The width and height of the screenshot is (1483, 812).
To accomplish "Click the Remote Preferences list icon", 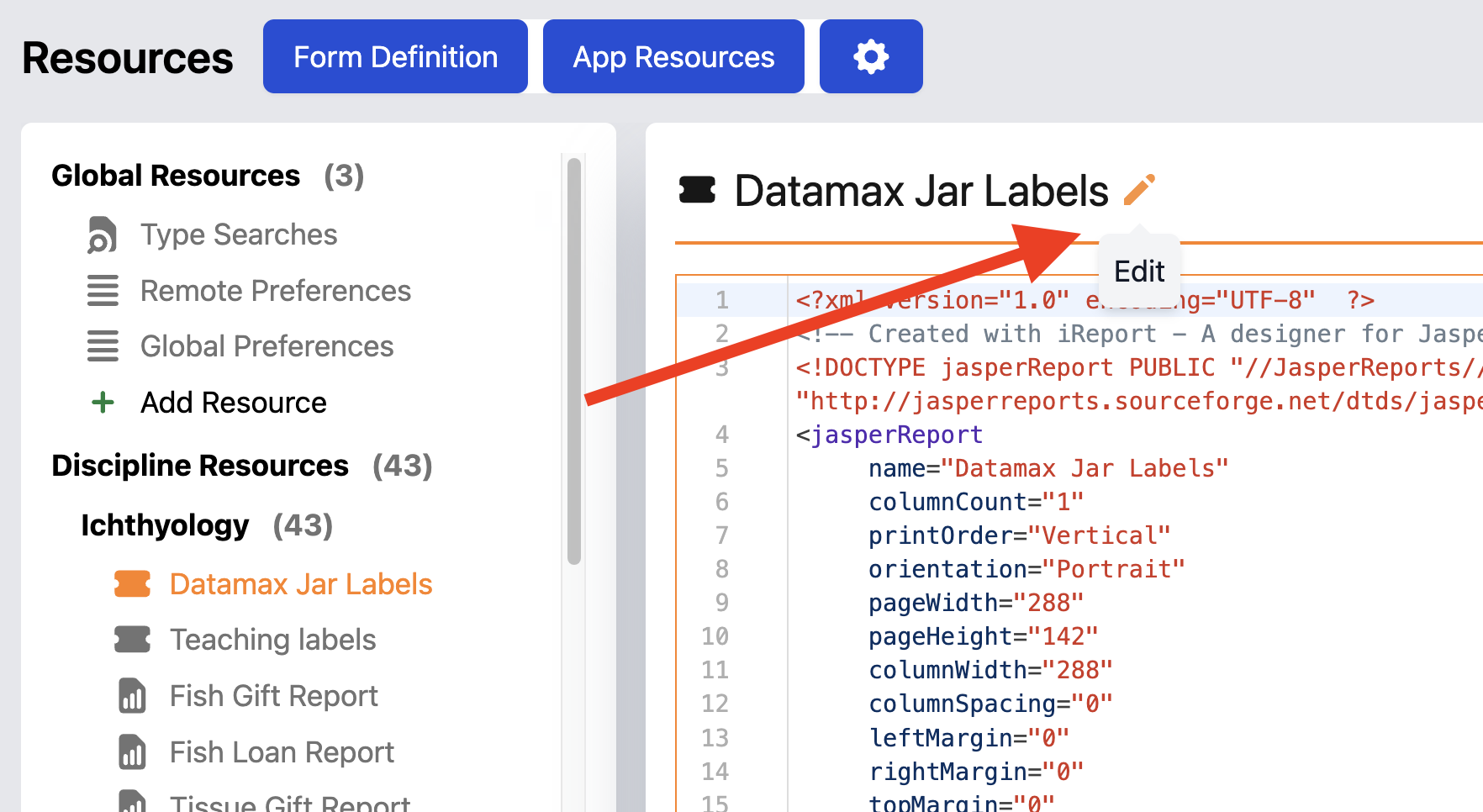I will pyautogui.click(x=103, y=291).
